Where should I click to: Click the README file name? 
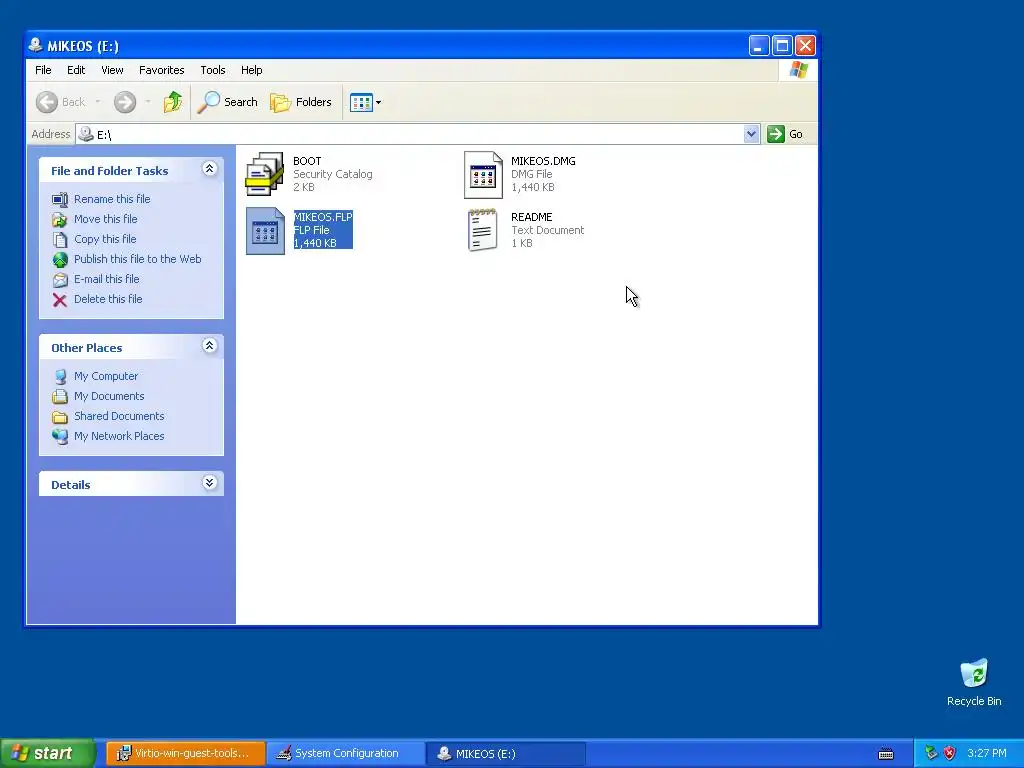pyautogui.click(x=532, y=217)
